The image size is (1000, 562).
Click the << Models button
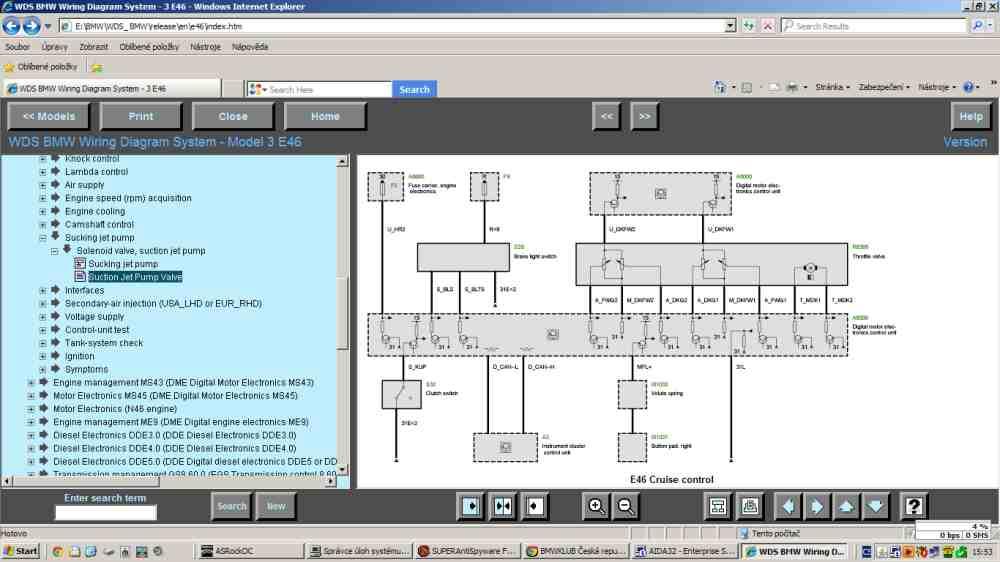tap(48, 116)
